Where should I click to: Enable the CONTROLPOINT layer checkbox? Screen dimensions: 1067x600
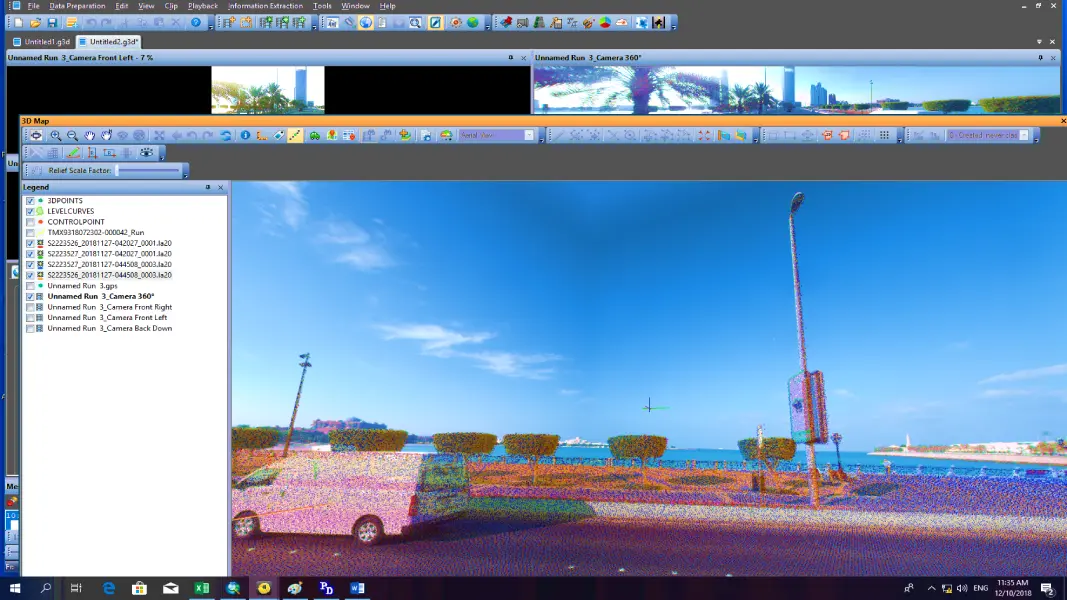30,222
